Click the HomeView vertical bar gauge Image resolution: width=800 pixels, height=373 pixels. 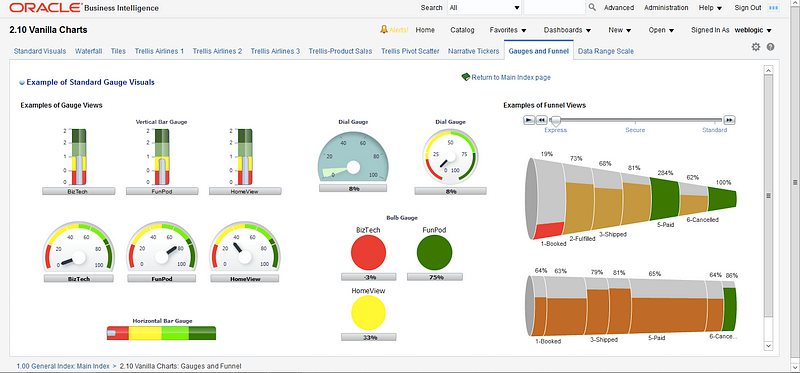coord(245,157)
